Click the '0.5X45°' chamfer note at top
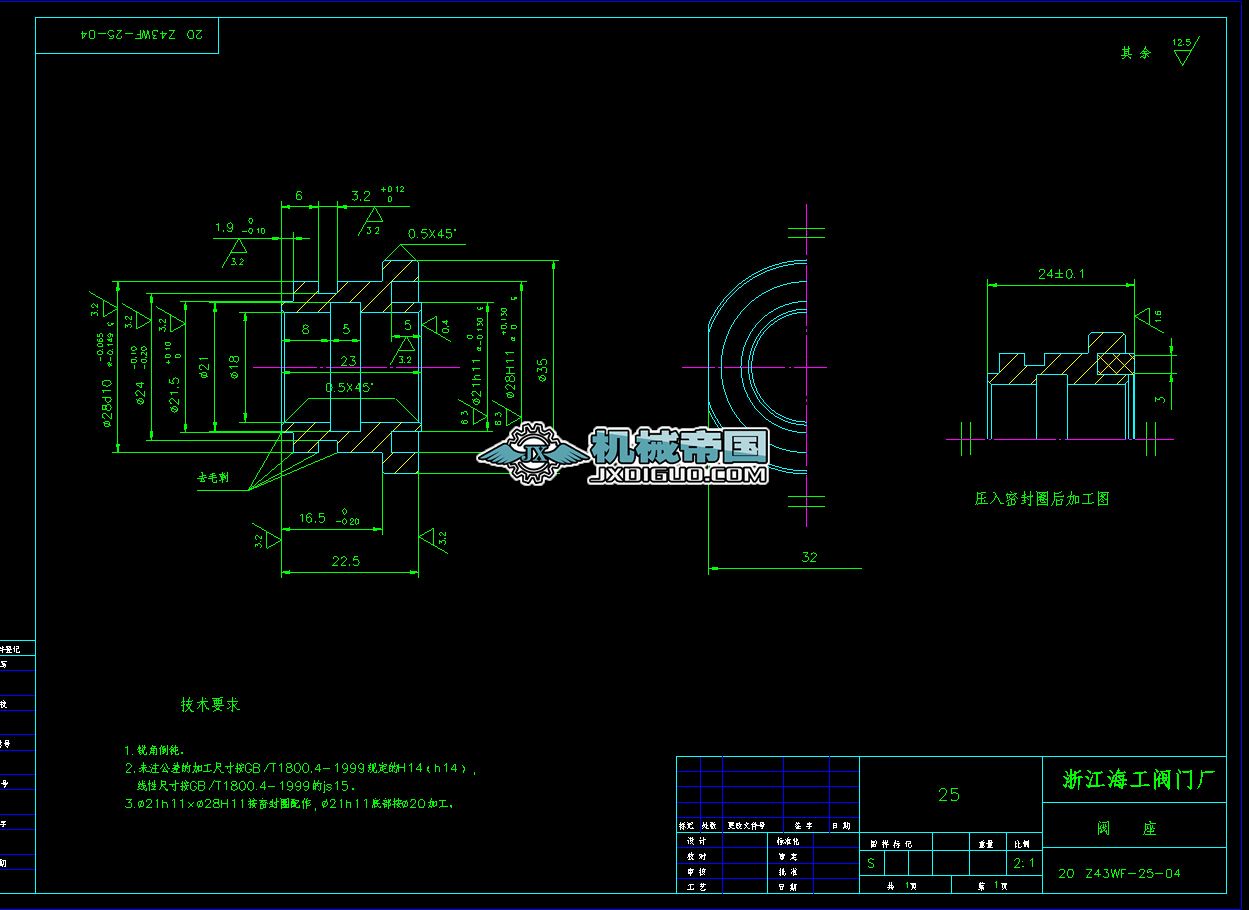This screenshot has width=1249, height=910. [432, 234]
